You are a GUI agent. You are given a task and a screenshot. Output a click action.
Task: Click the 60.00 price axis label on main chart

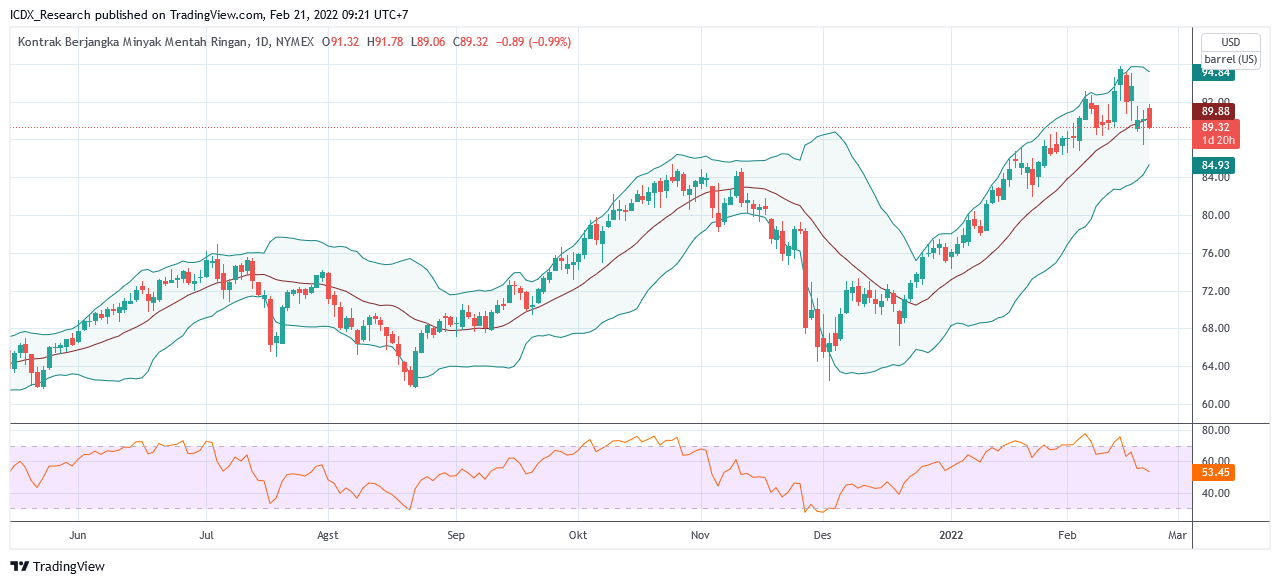(1215, 404)
